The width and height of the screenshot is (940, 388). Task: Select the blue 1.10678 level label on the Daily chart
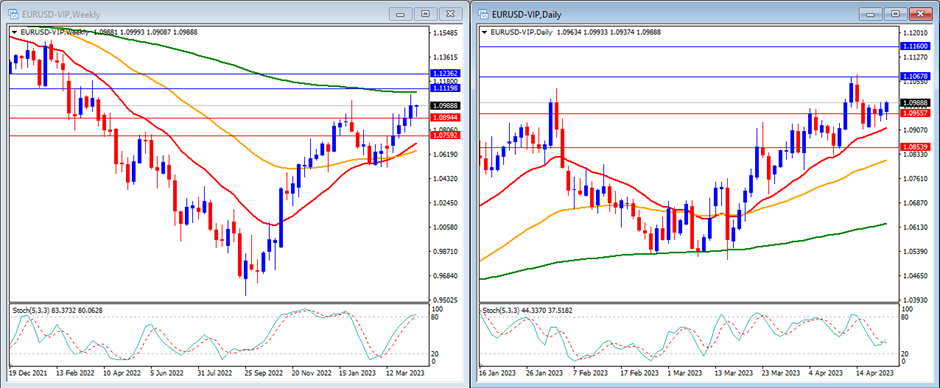915,76
